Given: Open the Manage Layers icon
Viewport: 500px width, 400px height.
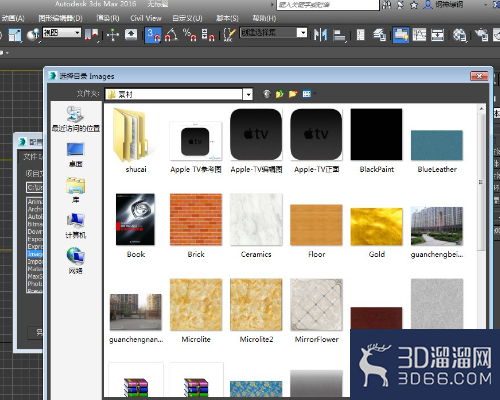Looking at the screenshot, I should tap(379, 35).
